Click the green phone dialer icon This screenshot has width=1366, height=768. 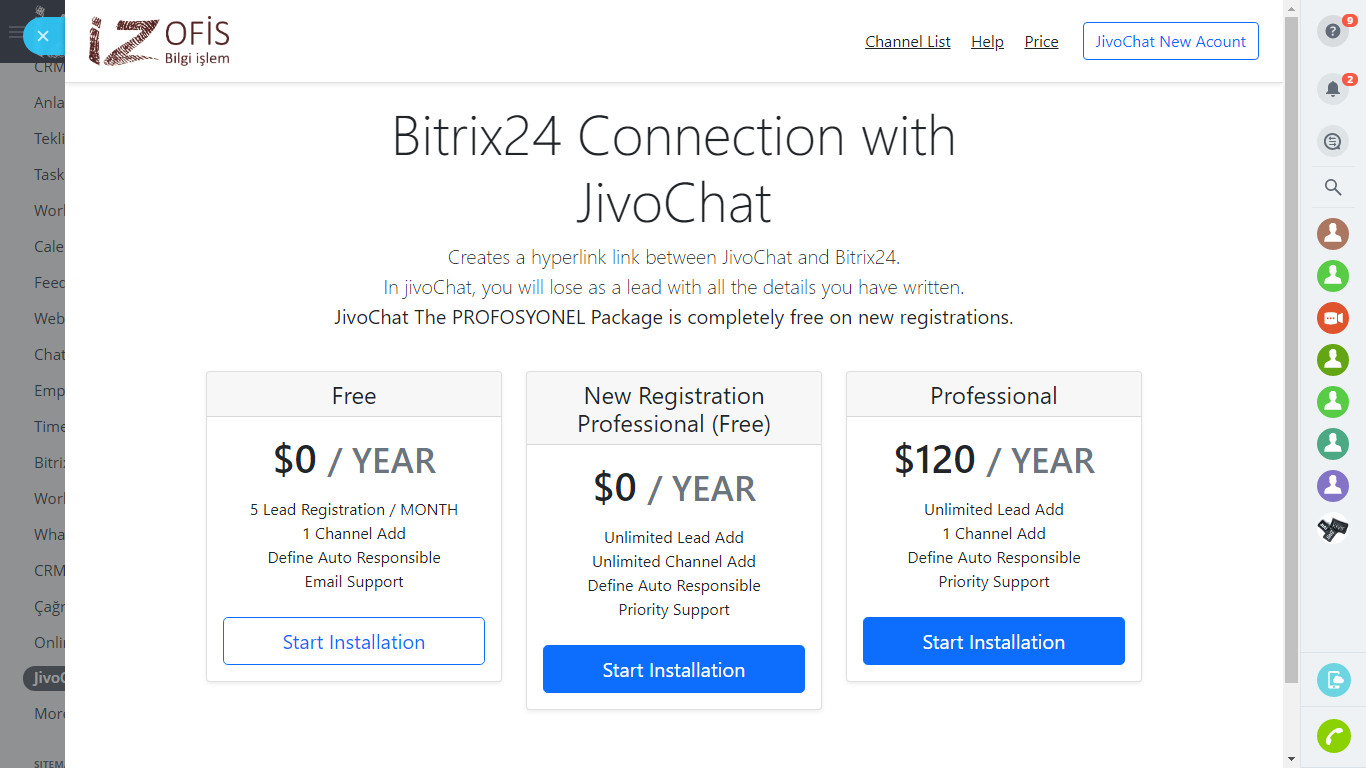tap(1333, 736)
